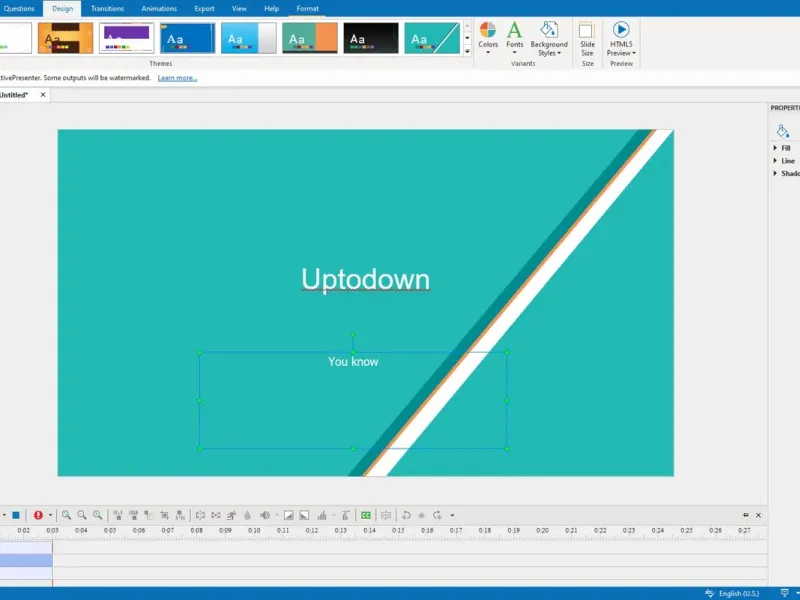The image size is (800, 600).
Task: Open the View ribbon tab
Action: pos(239,9)
